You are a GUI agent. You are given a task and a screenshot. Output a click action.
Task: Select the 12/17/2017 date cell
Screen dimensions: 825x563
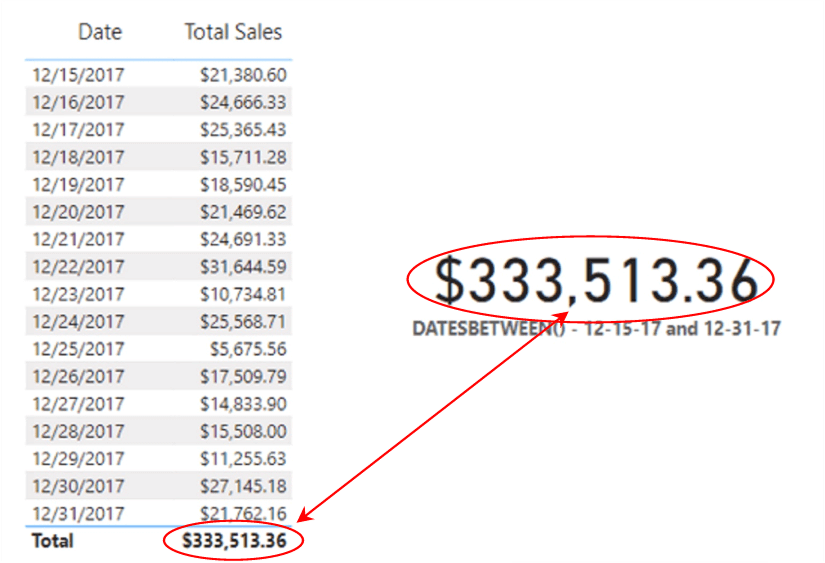tap(78, 130)
